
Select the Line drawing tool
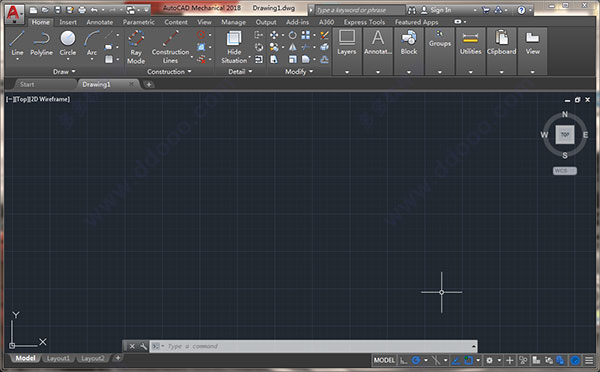click(17, 43)
